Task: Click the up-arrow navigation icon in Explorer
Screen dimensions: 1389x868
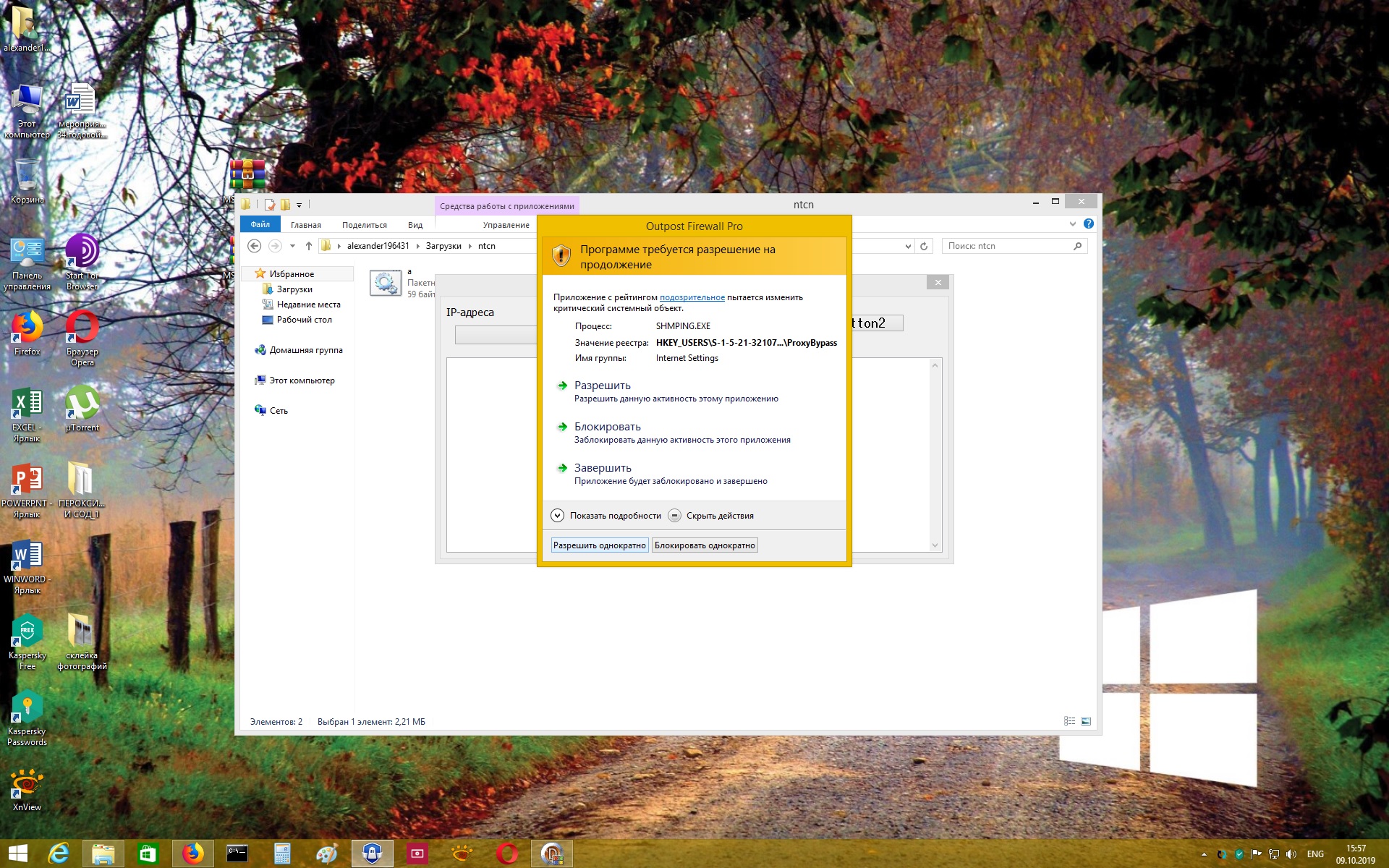Action: pos(309,246)
